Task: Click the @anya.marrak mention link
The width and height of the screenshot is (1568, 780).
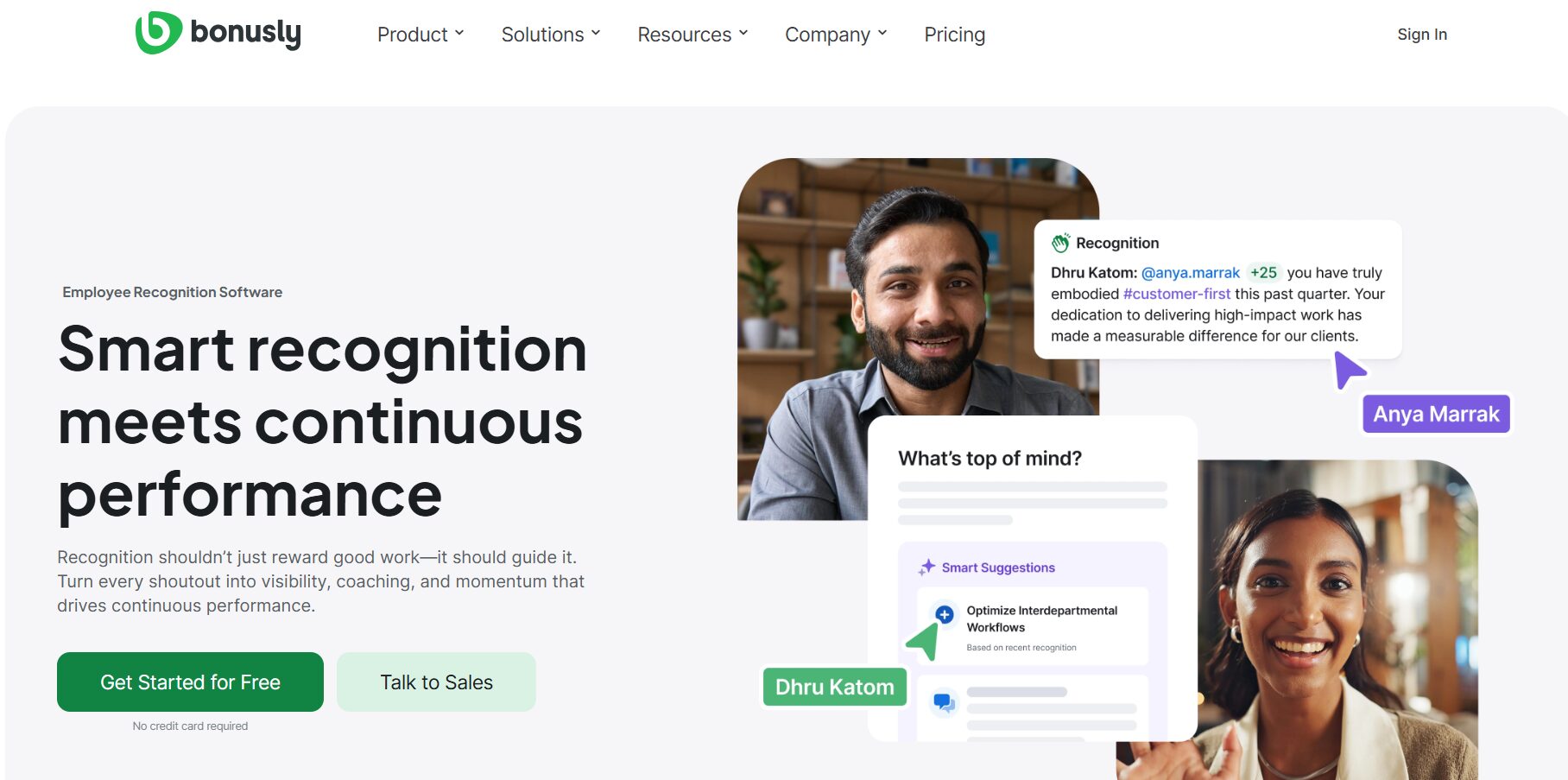Action: (x=1190, y=273)
